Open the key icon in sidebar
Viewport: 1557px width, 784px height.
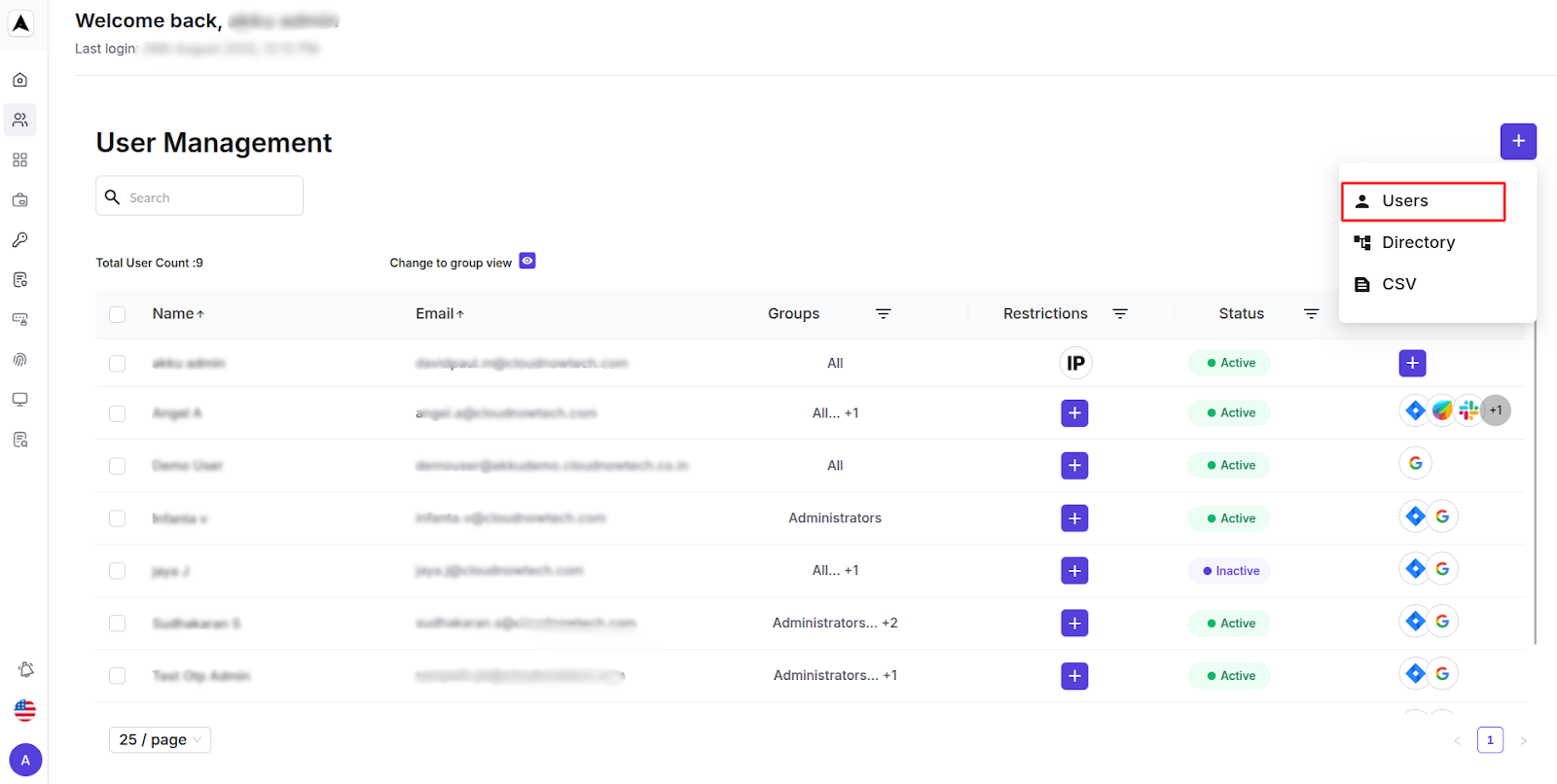pos(19,239)
